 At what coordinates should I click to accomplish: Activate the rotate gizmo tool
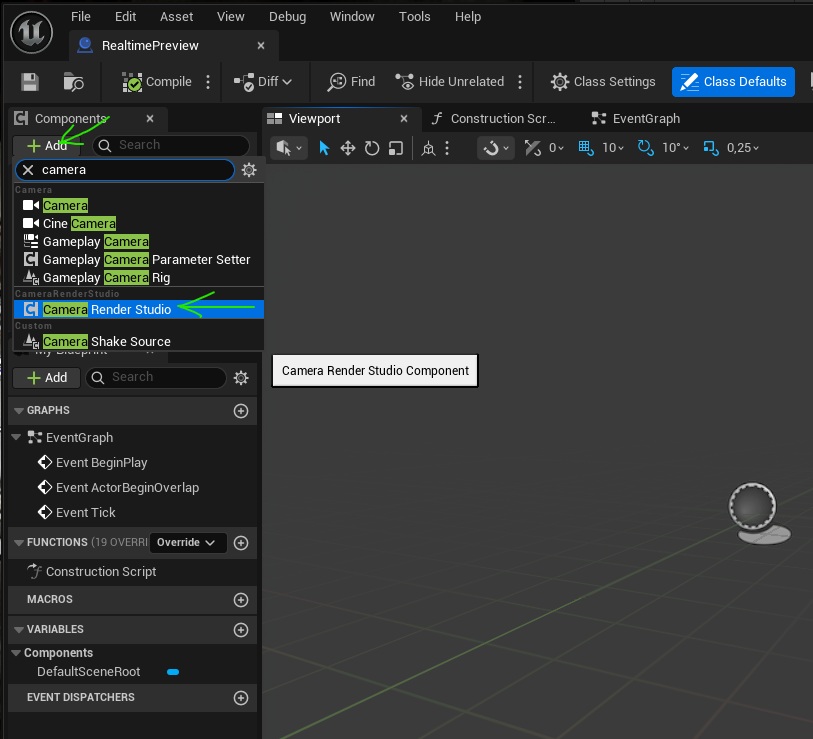click(371, 148)
